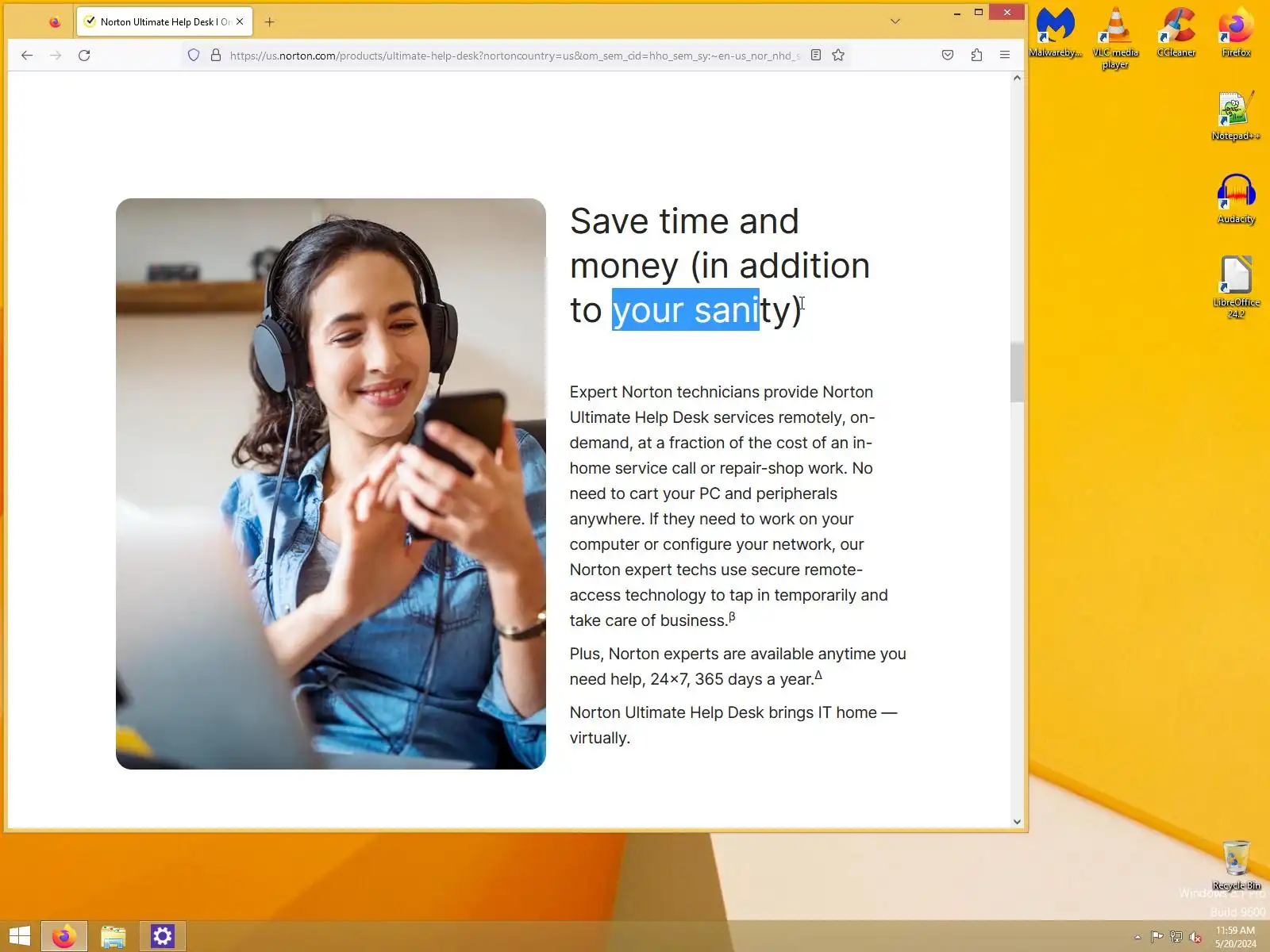
Task: Open File Explorer from the taskbar
Action: (114, 936)
